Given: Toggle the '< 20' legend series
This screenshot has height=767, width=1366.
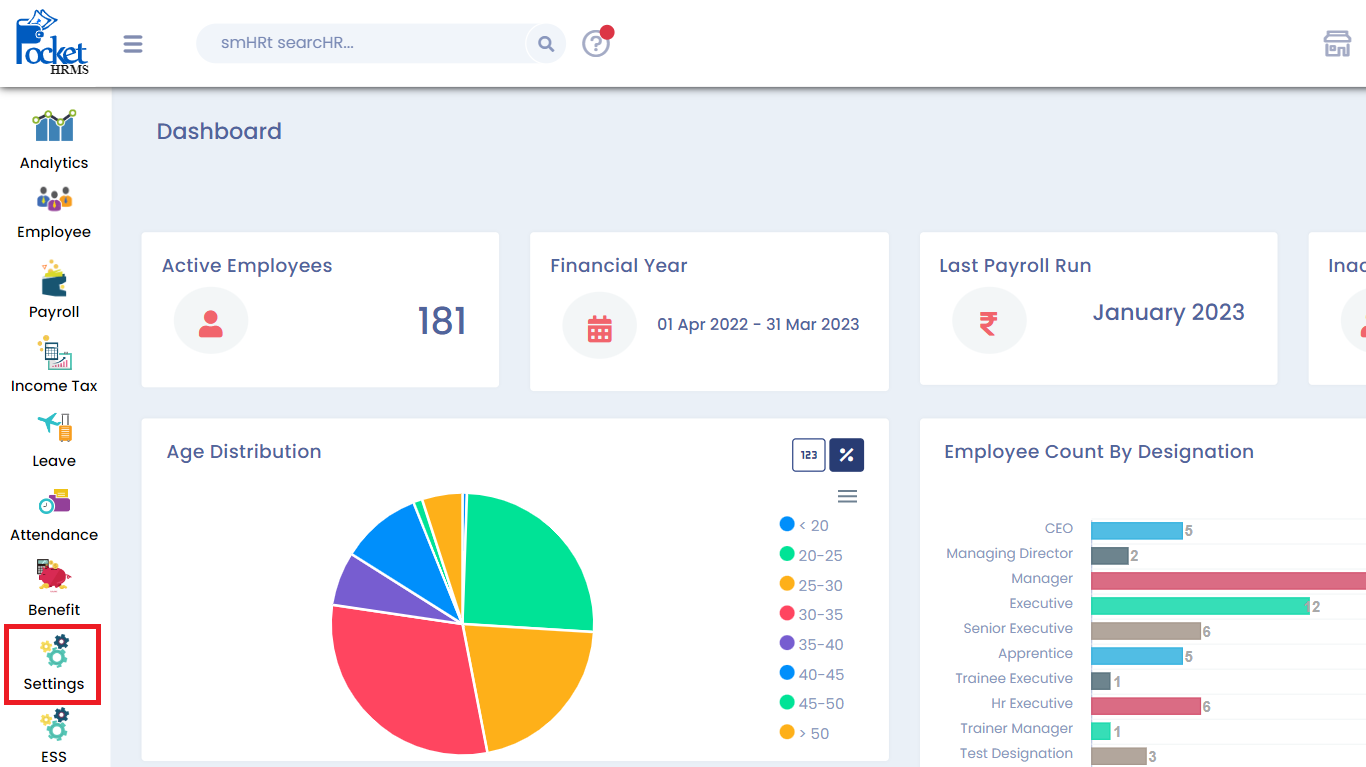Looking at the screenshot, I should (804, 525).
